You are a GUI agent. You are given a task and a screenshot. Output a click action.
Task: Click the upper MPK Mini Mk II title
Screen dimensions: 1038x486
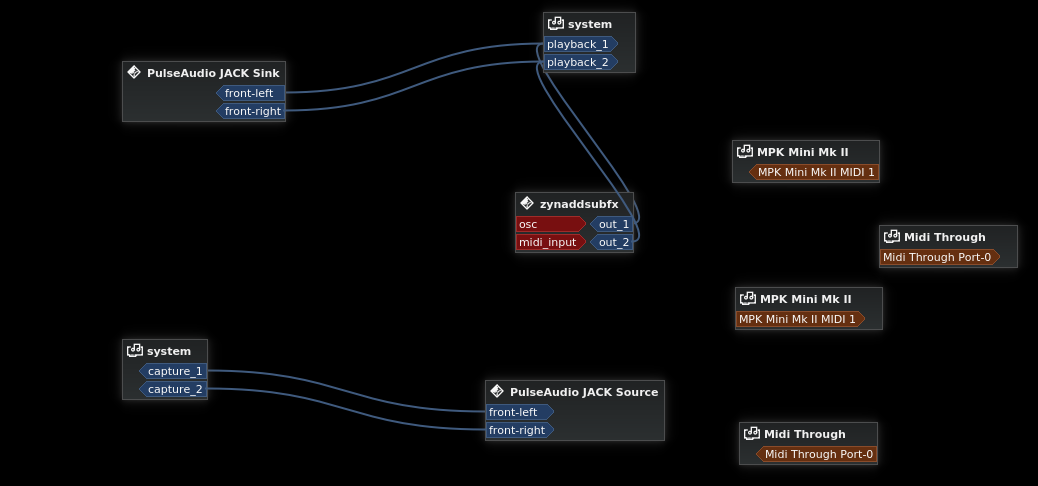click(802, 152)
